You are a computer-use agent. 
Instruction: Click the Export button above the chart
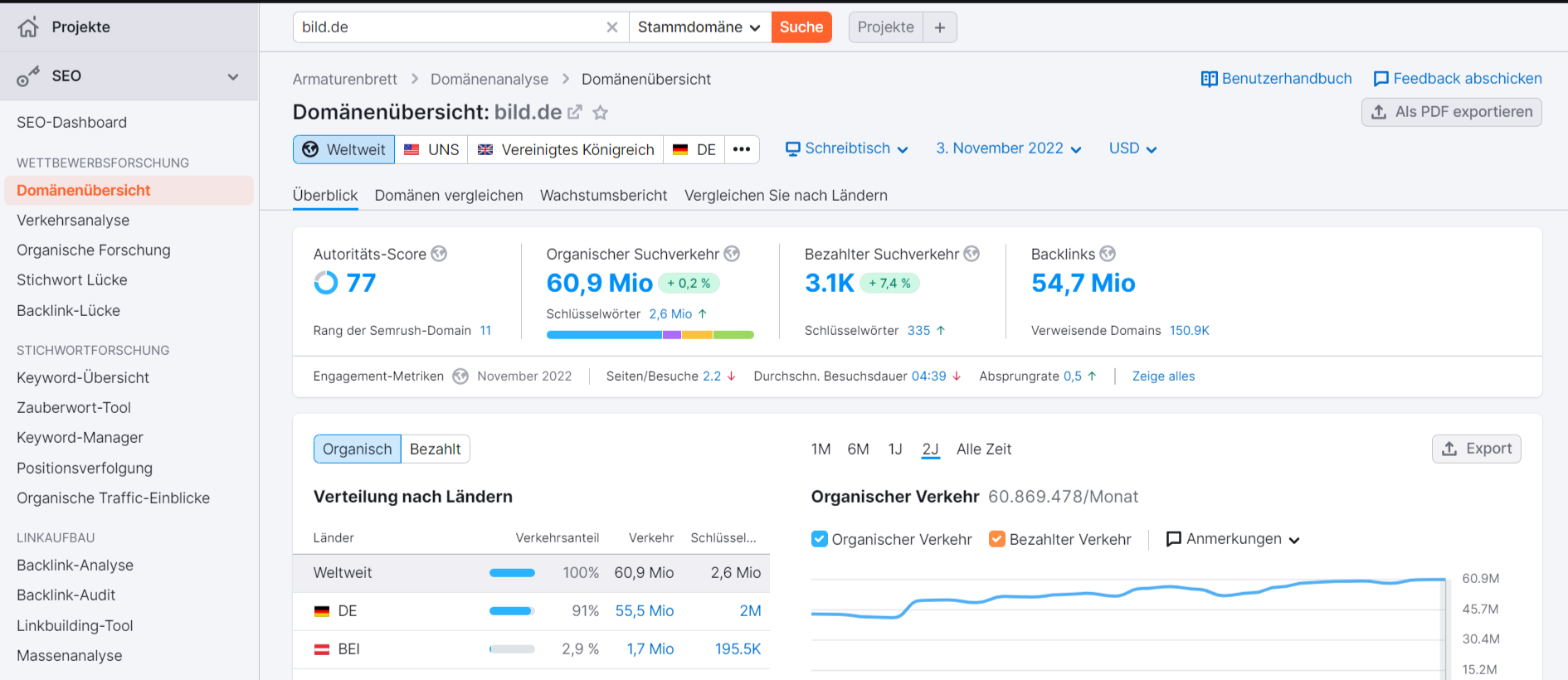click(x=1477, y=449)
